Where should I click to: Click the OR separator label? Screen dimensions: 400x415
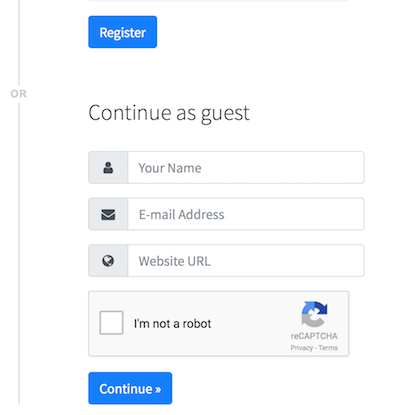tap(19, 94)
